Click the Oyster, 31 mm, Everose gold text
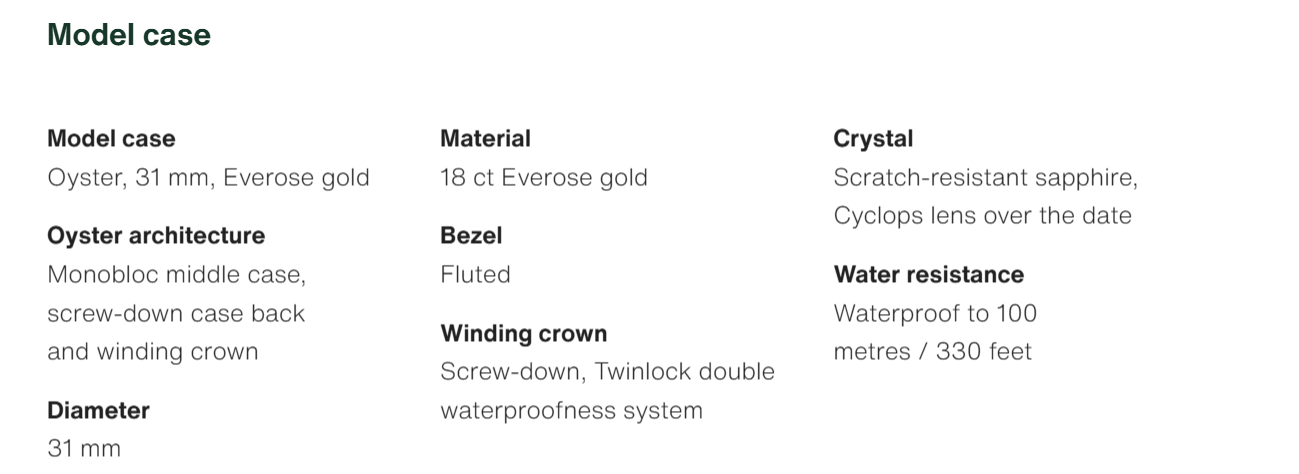The image size is (1299, 474). pyautogui.click(x=208, y=178)
